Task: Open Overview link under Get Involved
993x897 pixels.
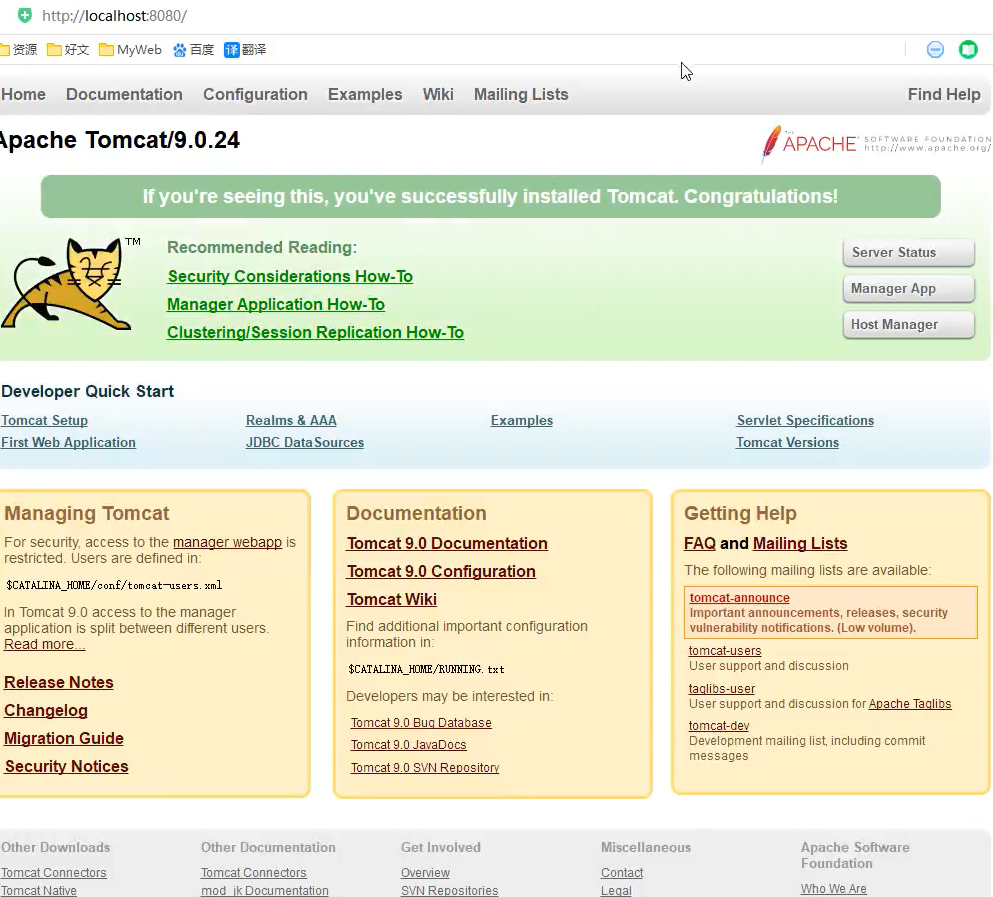Action: tap(425, 872)
